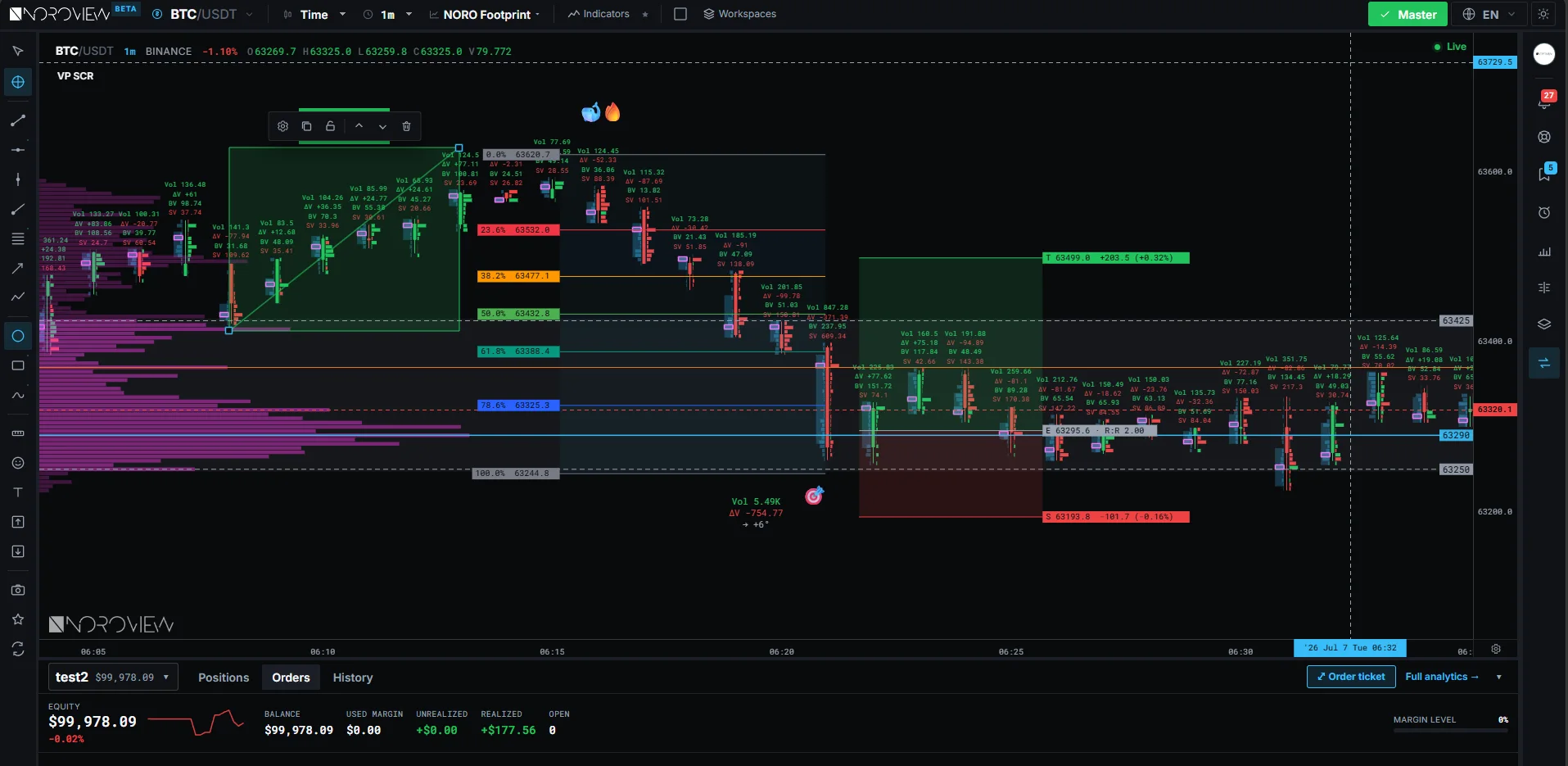Open the 1m timeframe dropdown
This screenshot has height=766, width=1568.
(387, 14)
